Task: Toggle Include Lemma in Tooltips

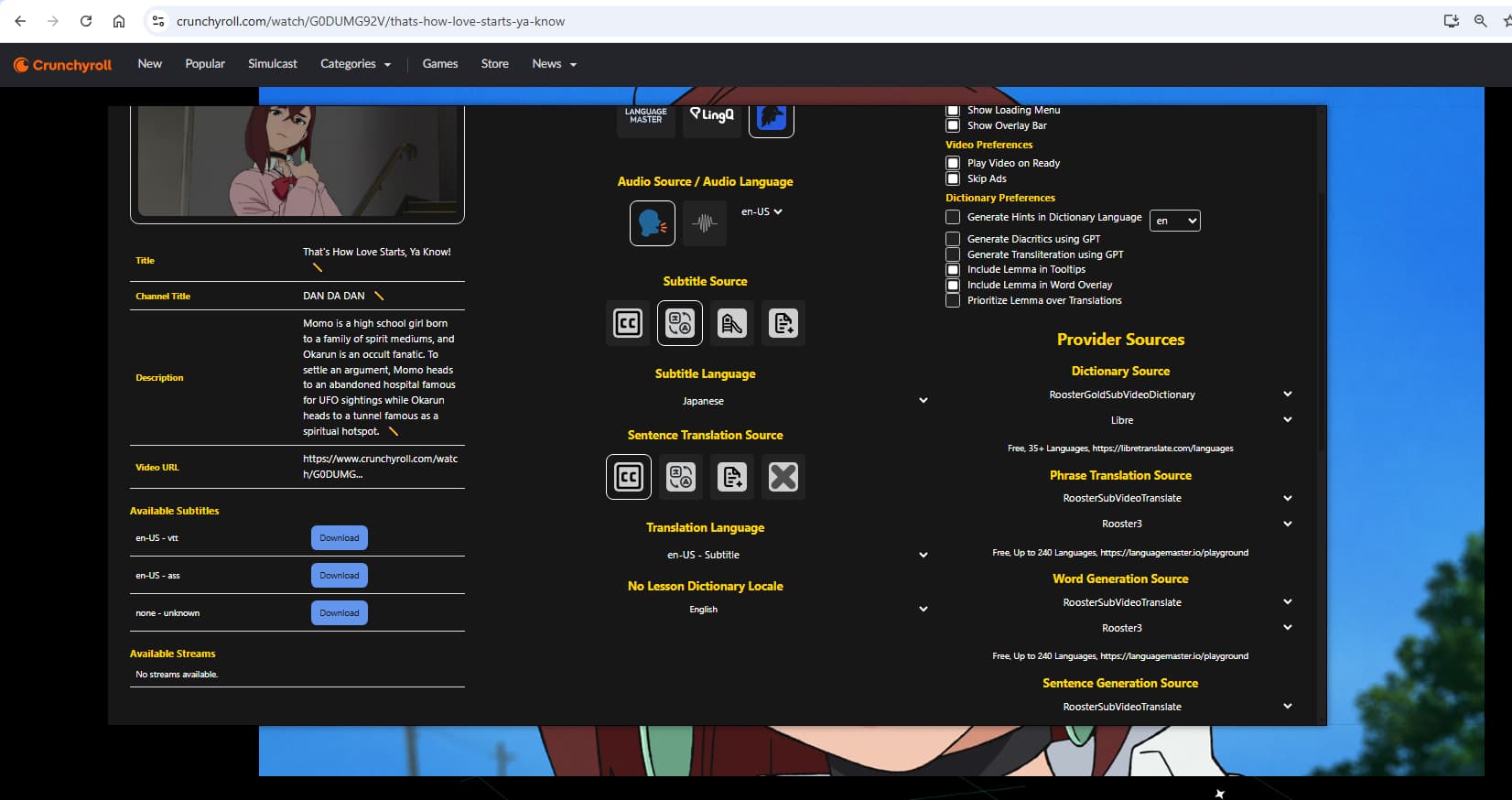Action: click(x=953, y=269)
